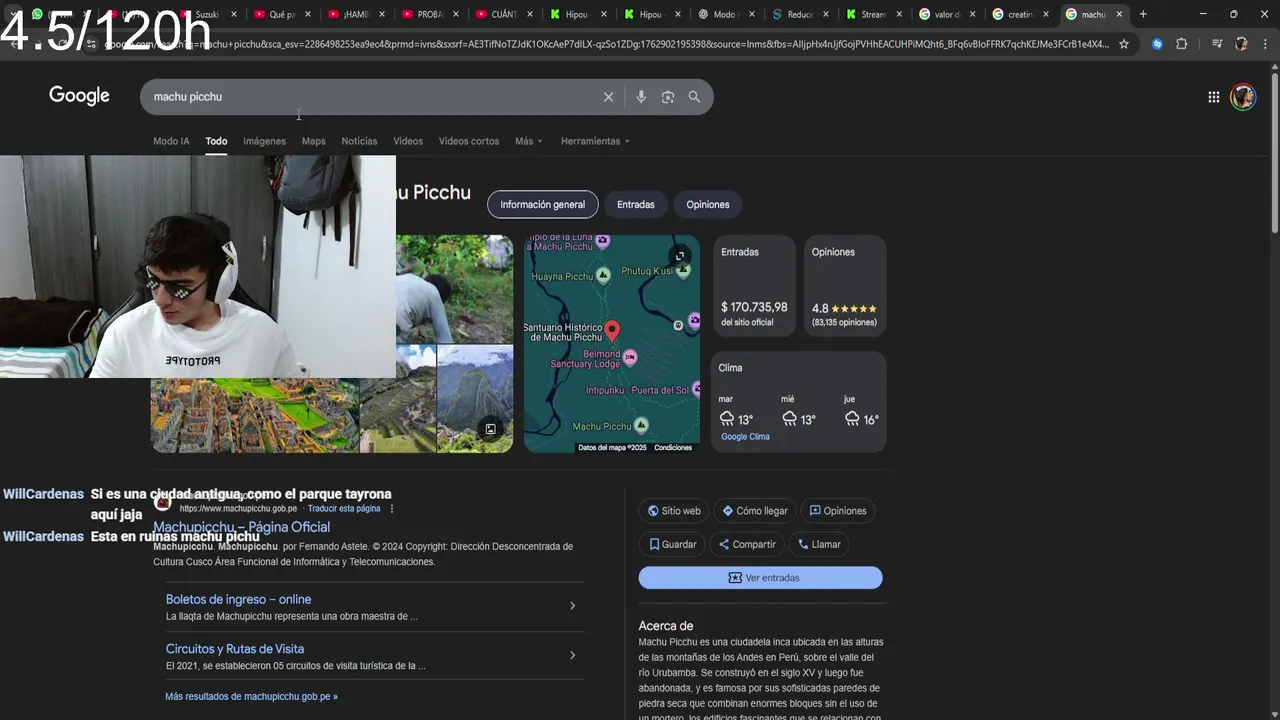Click the Llamar button
The width and height of the screenshot is (1280, 720).
[819, 544]
